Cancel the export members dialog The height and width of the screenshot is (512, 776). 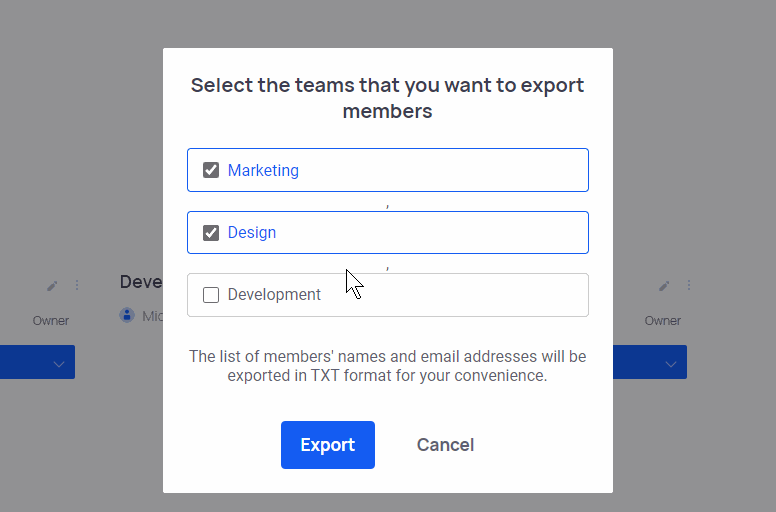tap(445, 445)
